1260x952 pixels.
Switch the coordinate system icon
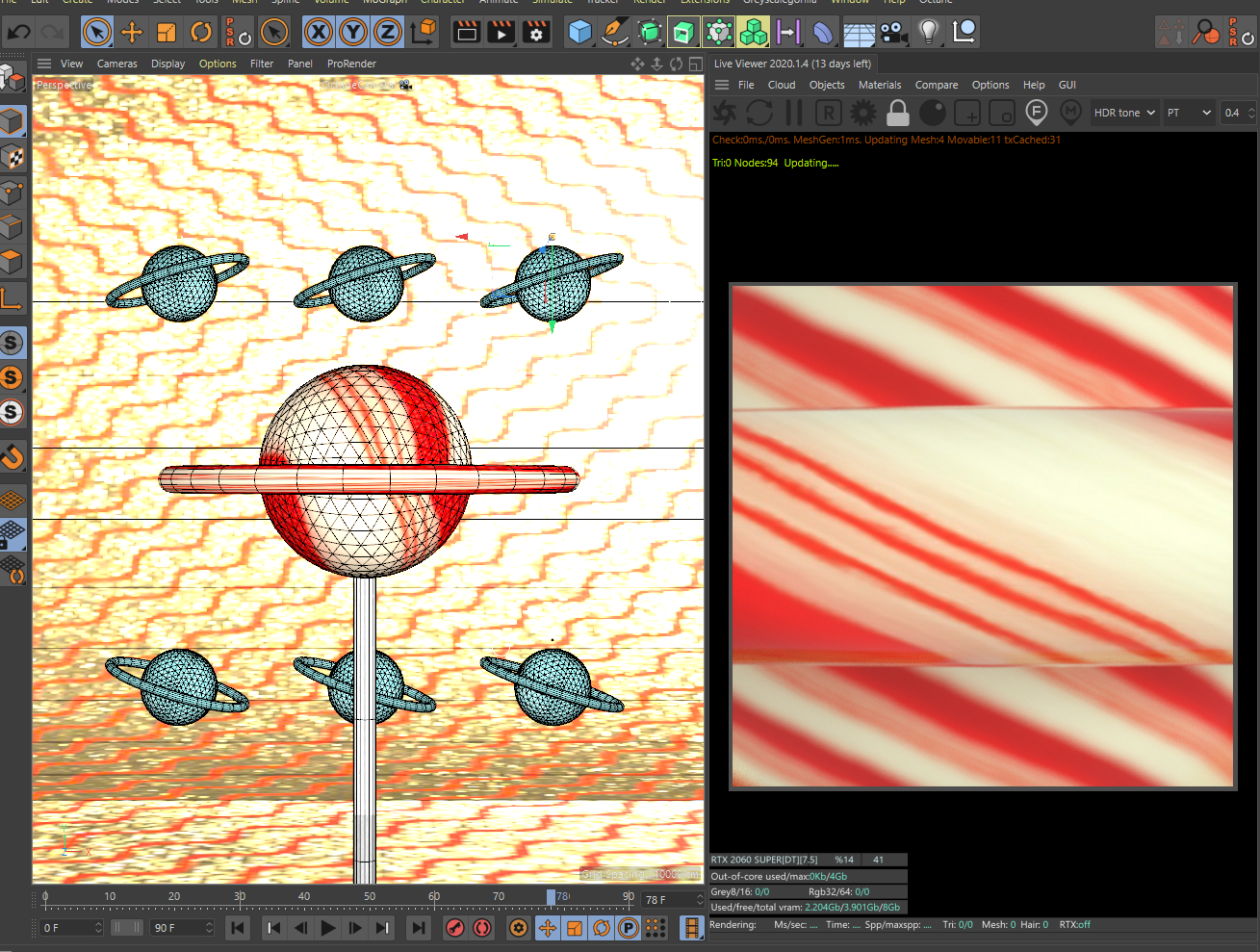point(424,32)
